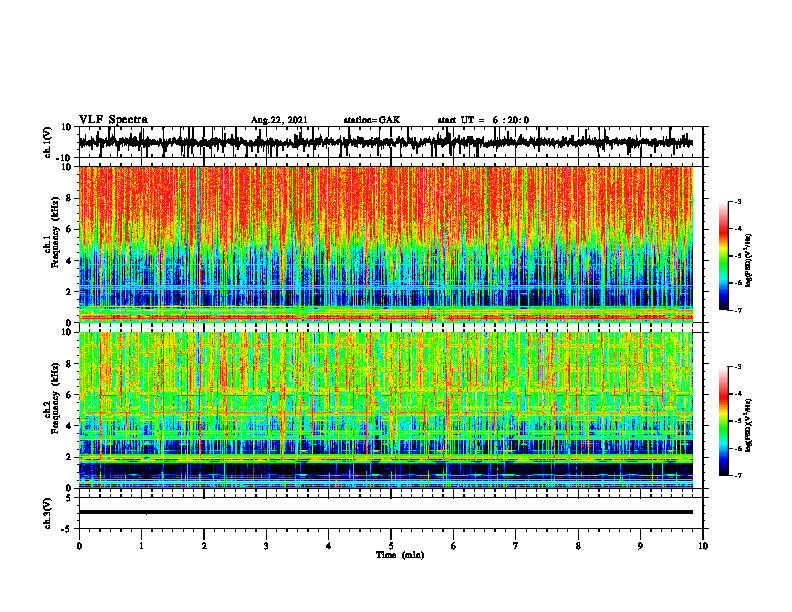Click inside the ch.2 frequency spectrogram

[x=385, y=410]
